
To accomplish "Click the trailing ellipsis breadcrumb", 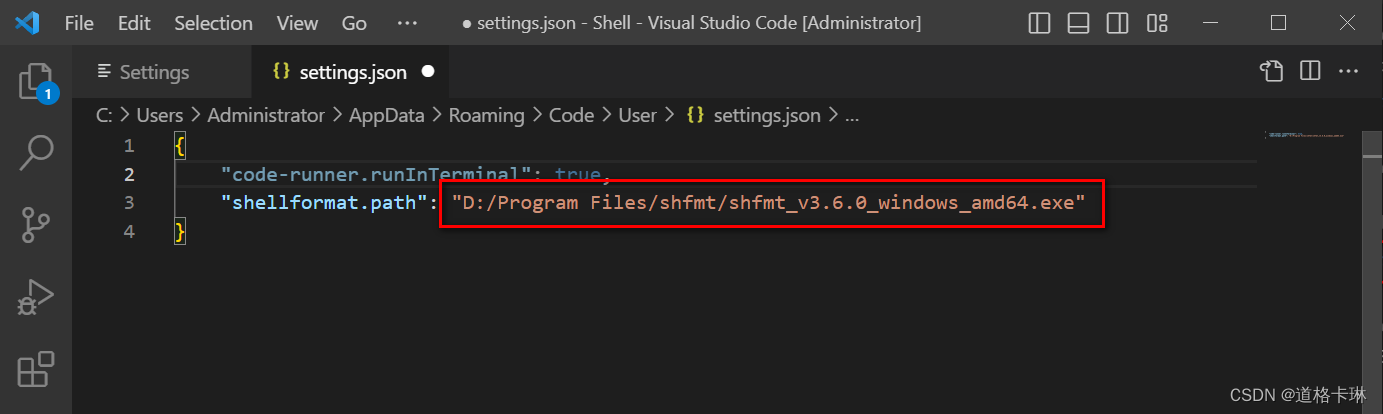I will pyautogui.click(x=852, y=117).
